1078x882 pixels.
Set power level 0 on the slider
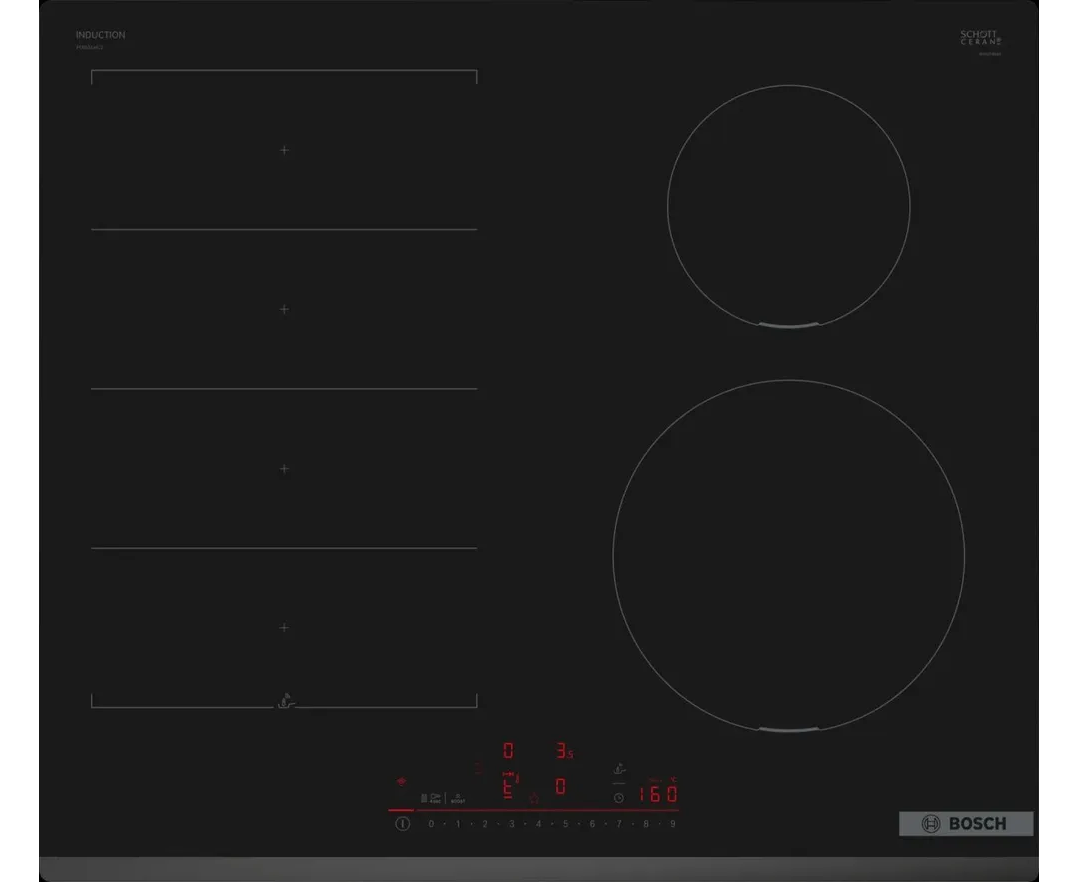point(431,824)
